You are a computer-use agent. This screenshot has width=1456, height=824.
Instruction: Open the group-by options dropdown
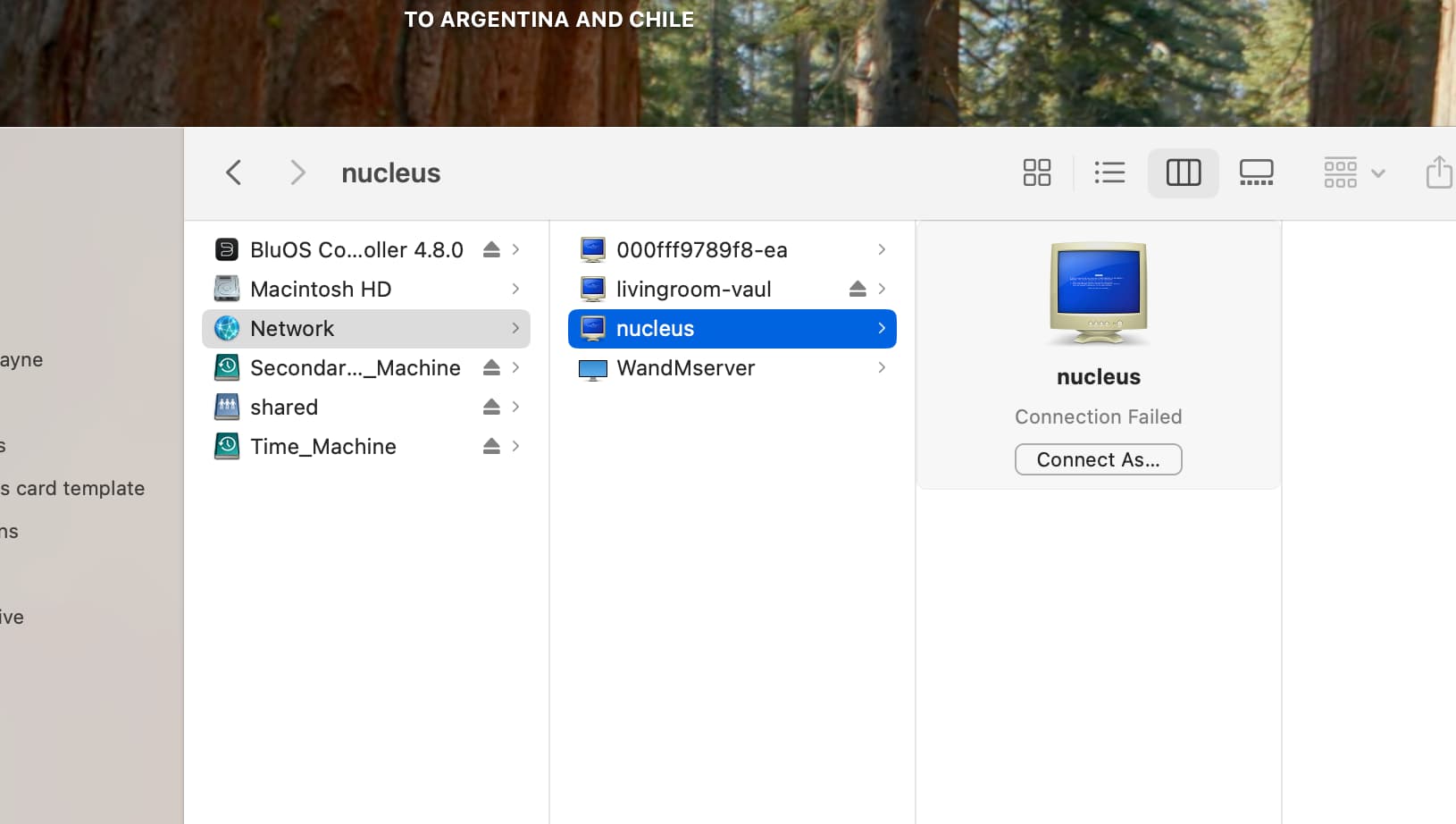[1353, 172]
